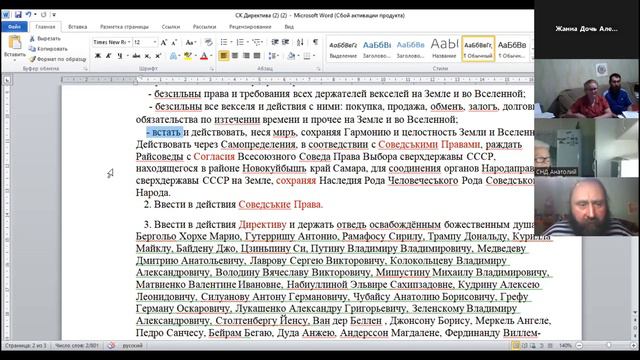Open the Буфер обмена dialog launcher

point(85,69)
